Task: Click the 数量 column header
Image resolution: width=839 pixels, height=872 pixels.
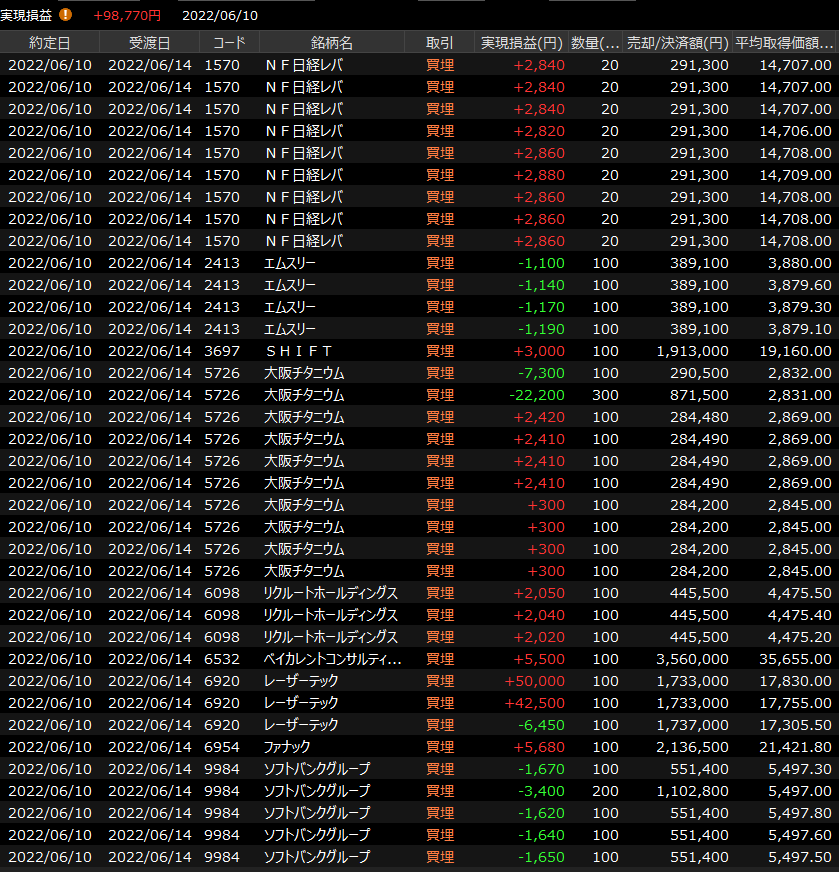Action: click(x=595, y=43)
